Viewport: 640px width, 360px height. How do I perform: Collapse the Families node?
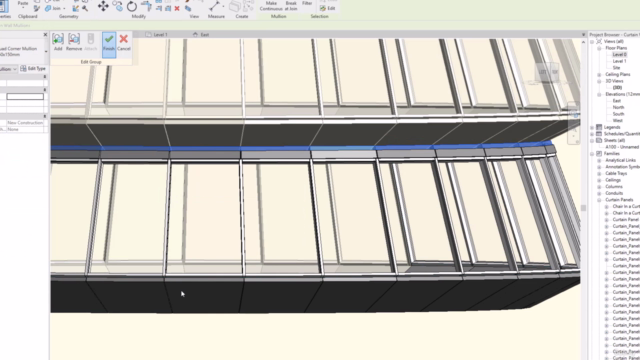coord(592,154)
